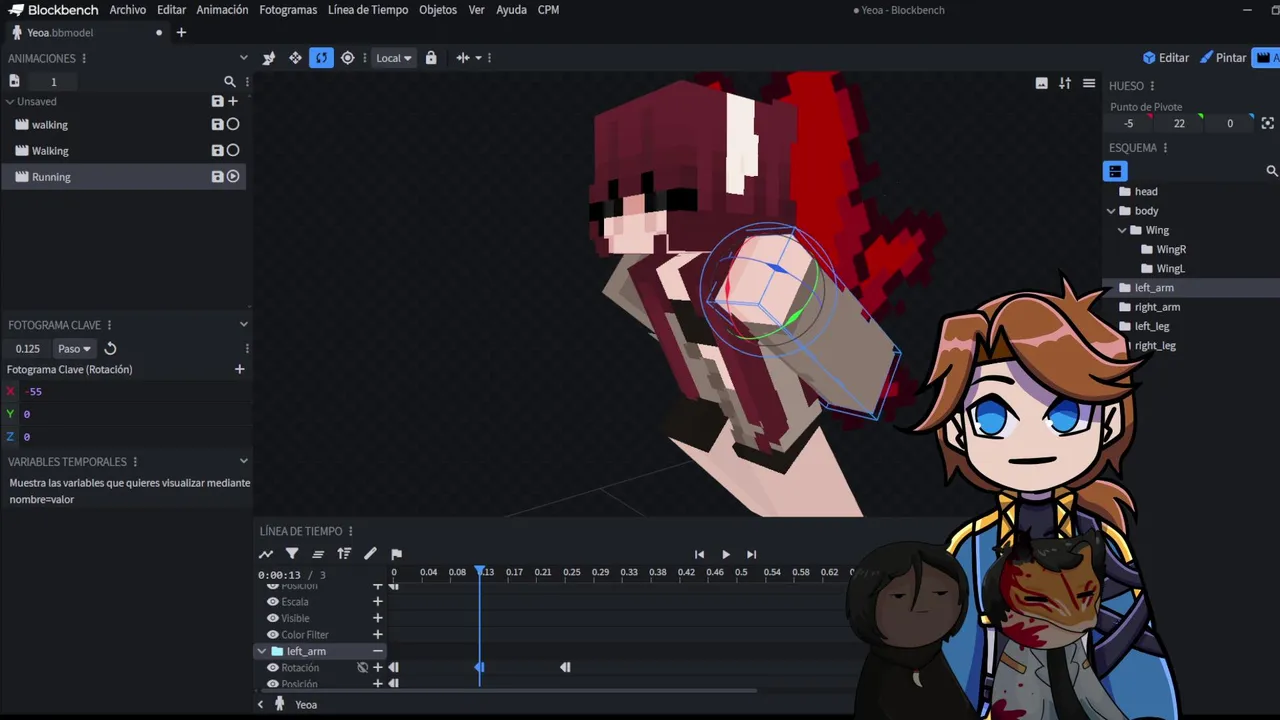Open the Objetos menu
The width and height of the screenshot is (1280, 720).
coord(438,10)
